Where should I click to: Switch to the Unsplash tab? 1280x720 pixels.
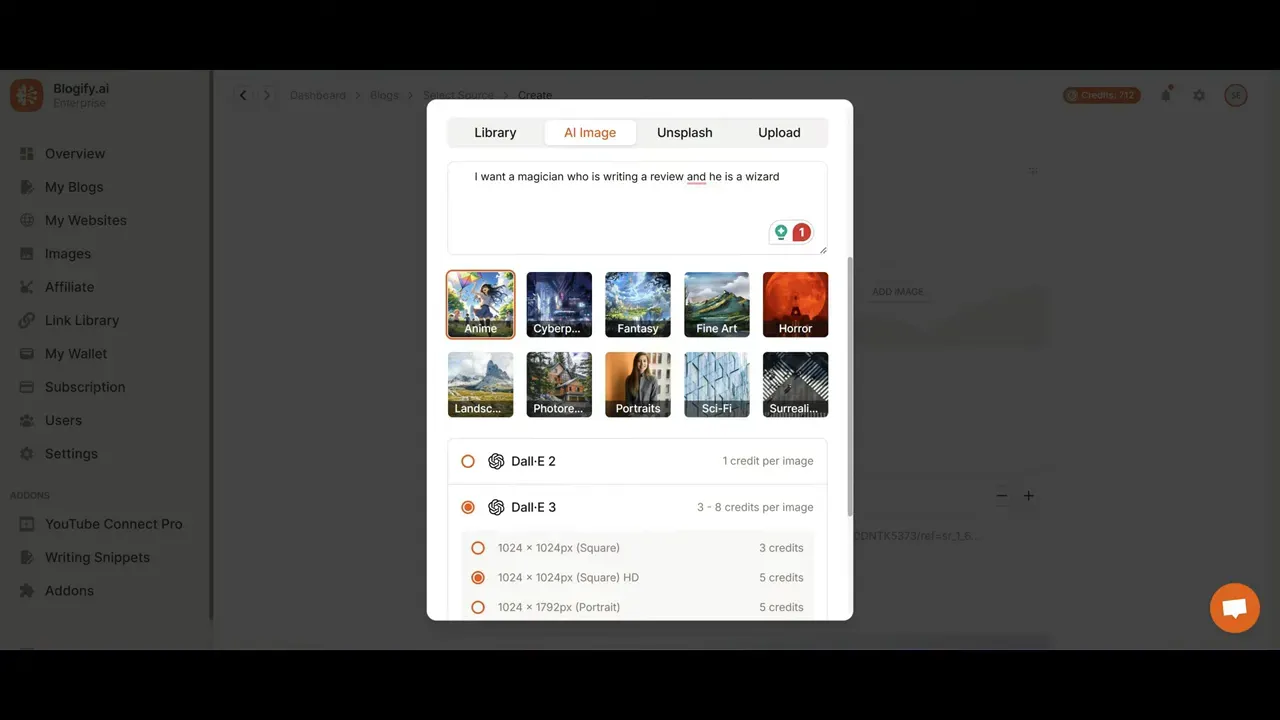[684, 132]
